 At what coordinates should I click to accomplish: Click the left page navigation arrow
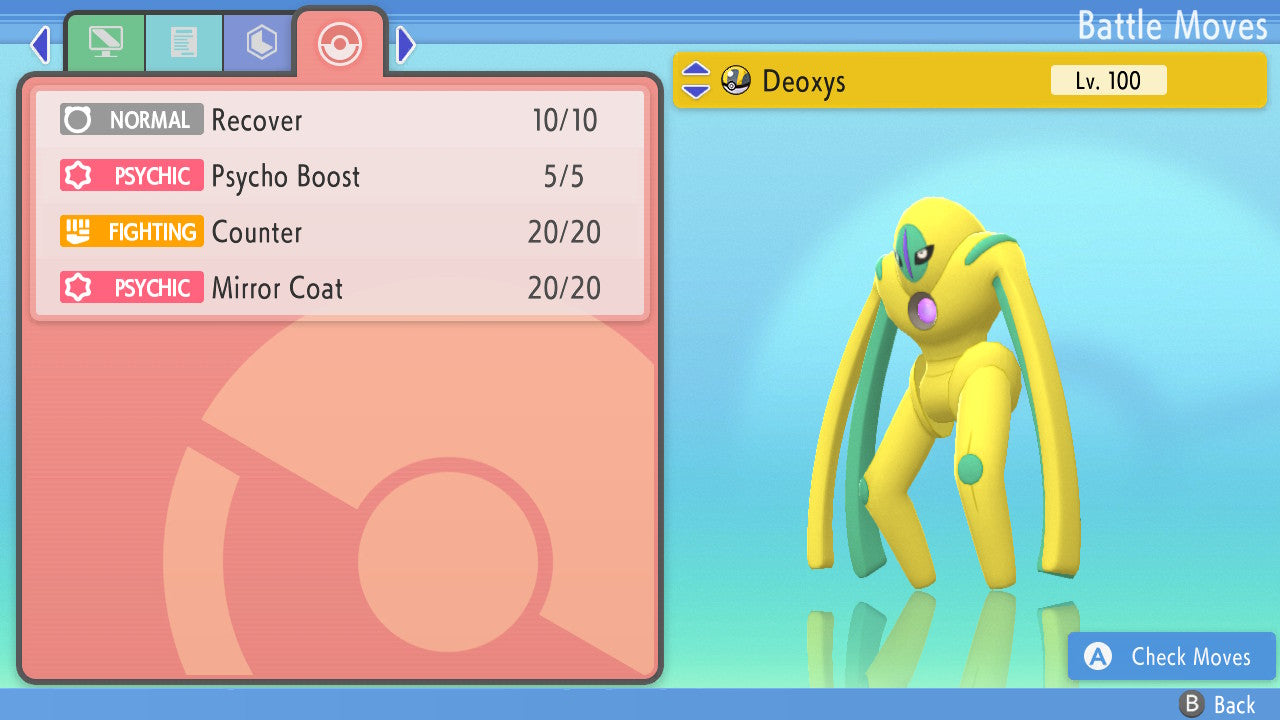40,44
